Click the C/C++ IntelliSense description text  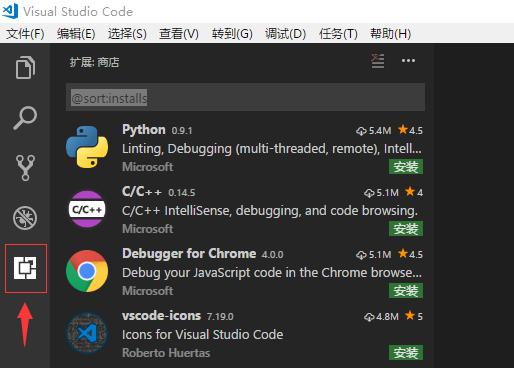pos(270,211)
